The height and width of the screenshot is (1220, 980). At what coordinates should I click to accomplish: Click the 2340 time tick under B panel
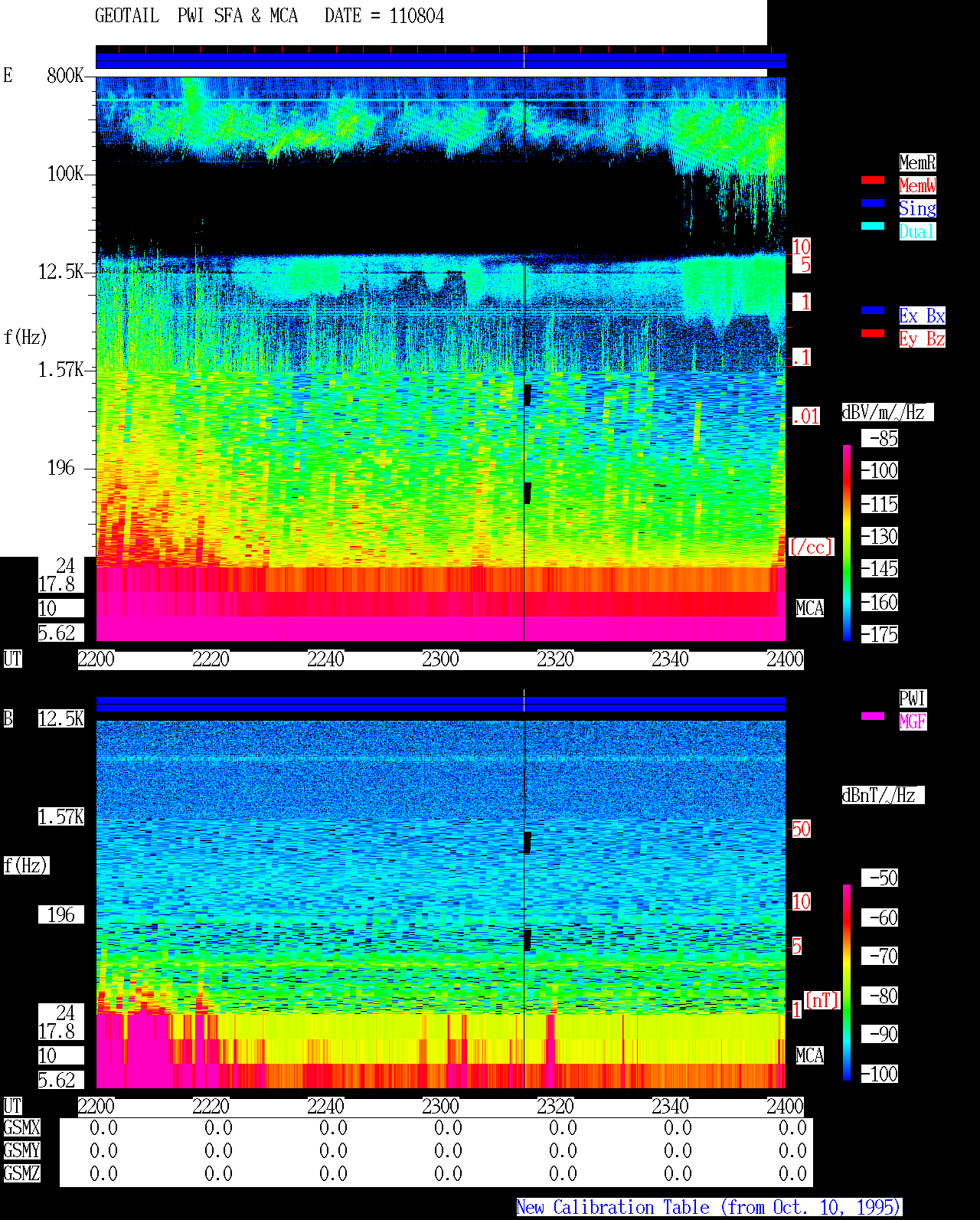coord(670,1106)
